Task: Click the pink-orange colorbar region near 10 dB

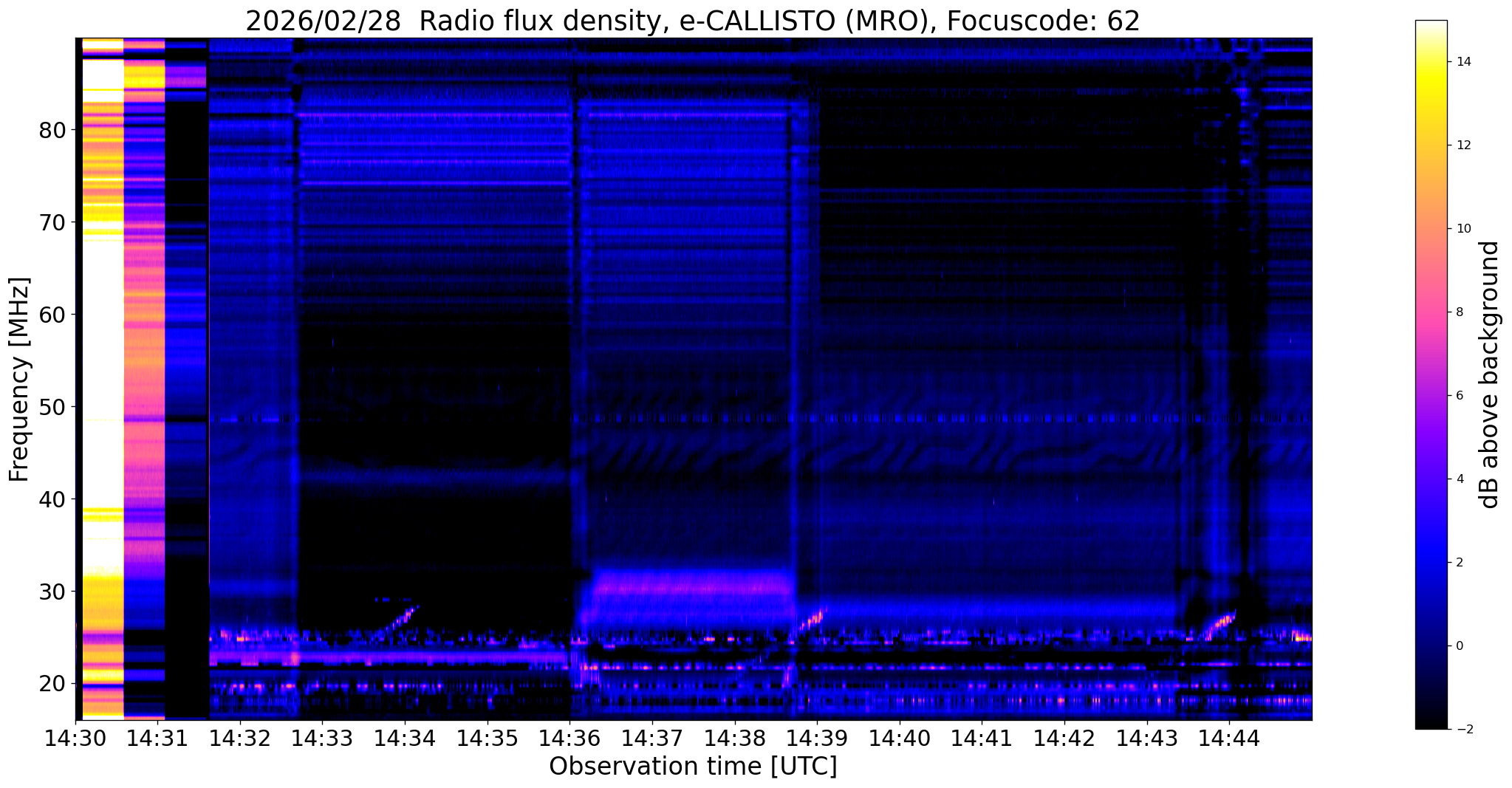Action: click(1431, 229)
